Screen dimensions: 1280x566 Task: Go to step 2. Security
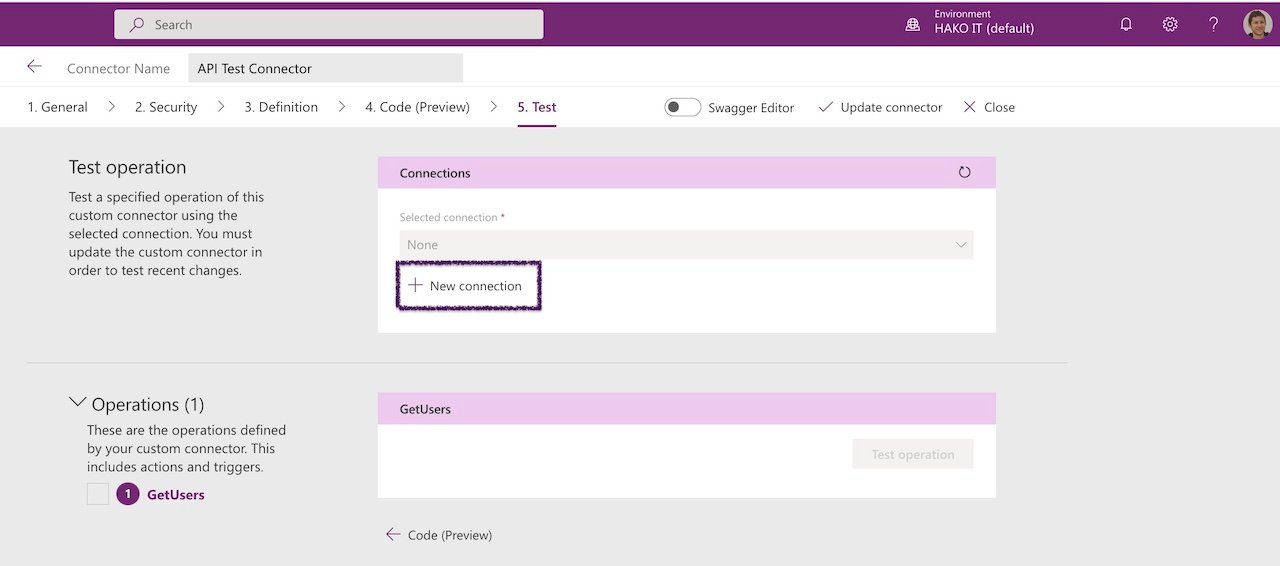166,107
